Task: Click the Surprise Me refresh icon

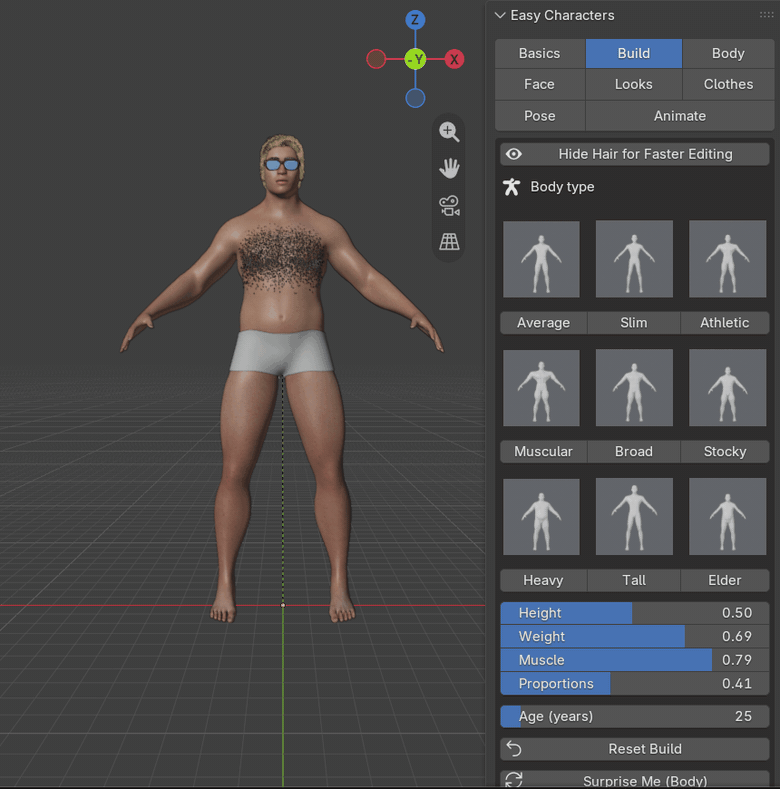Action: pyautogui.click(x=514, y=780)
